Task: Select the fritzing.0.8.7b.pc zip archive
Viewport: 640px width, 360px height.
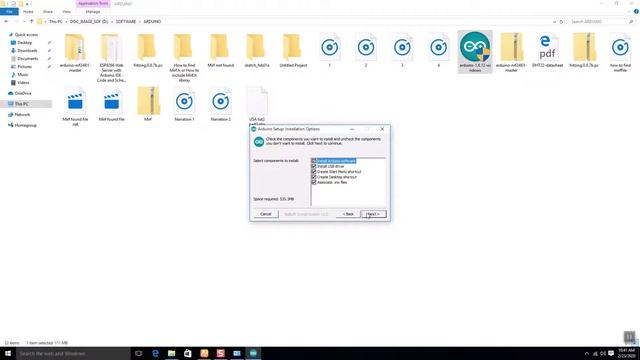Action: (584, 50)
